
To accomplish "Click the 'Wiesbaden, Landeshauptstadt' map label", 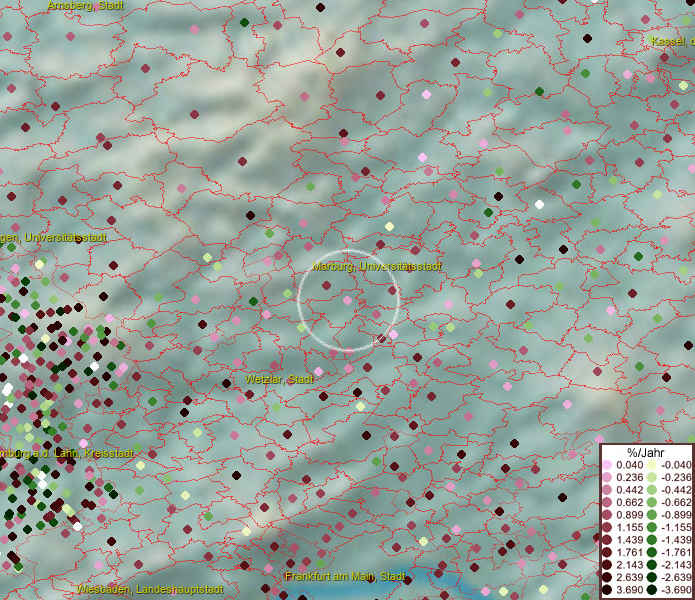I will [150, 589].
